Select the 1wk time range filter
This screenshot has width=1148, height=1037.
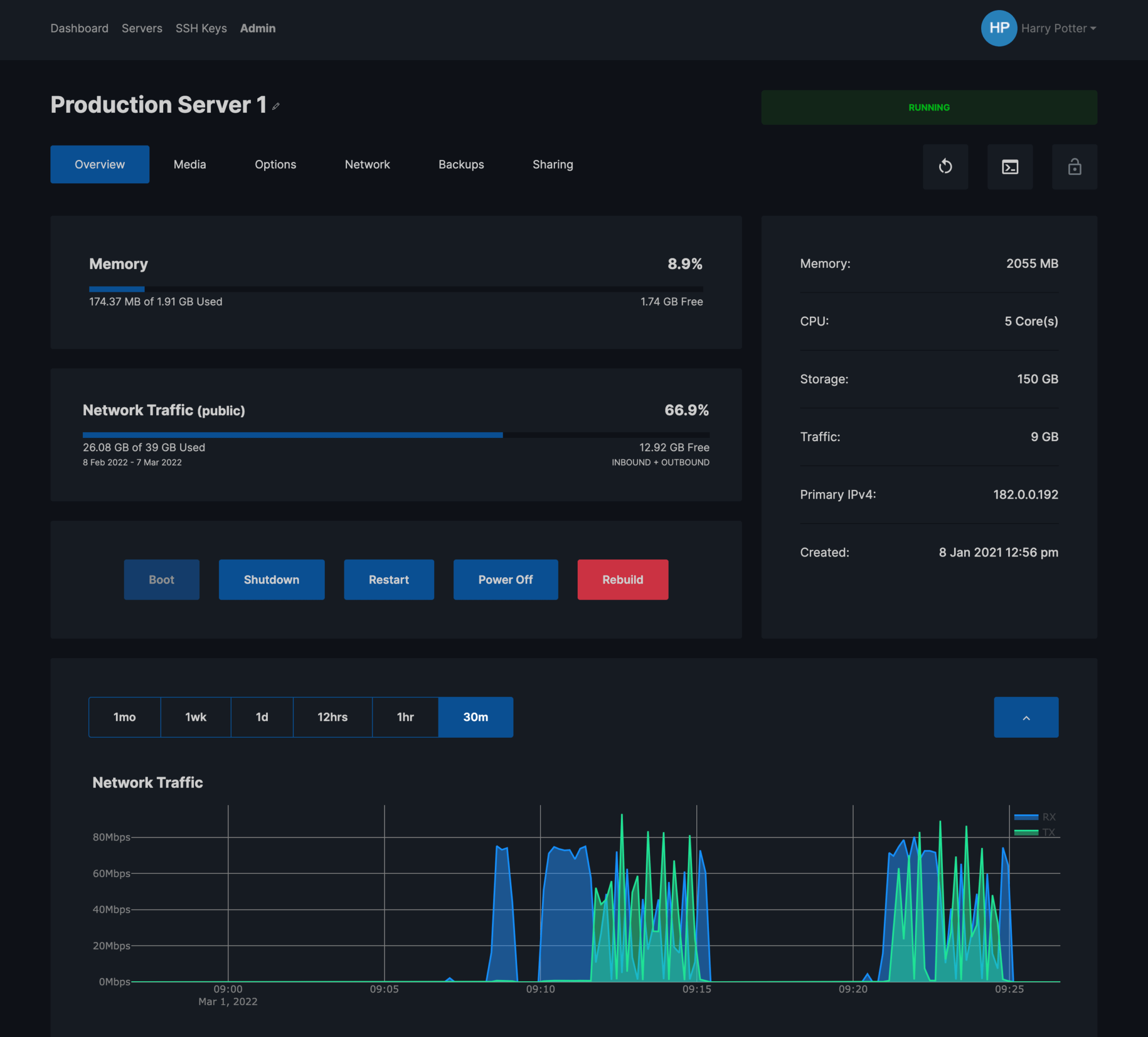click(x=194, y=717)
